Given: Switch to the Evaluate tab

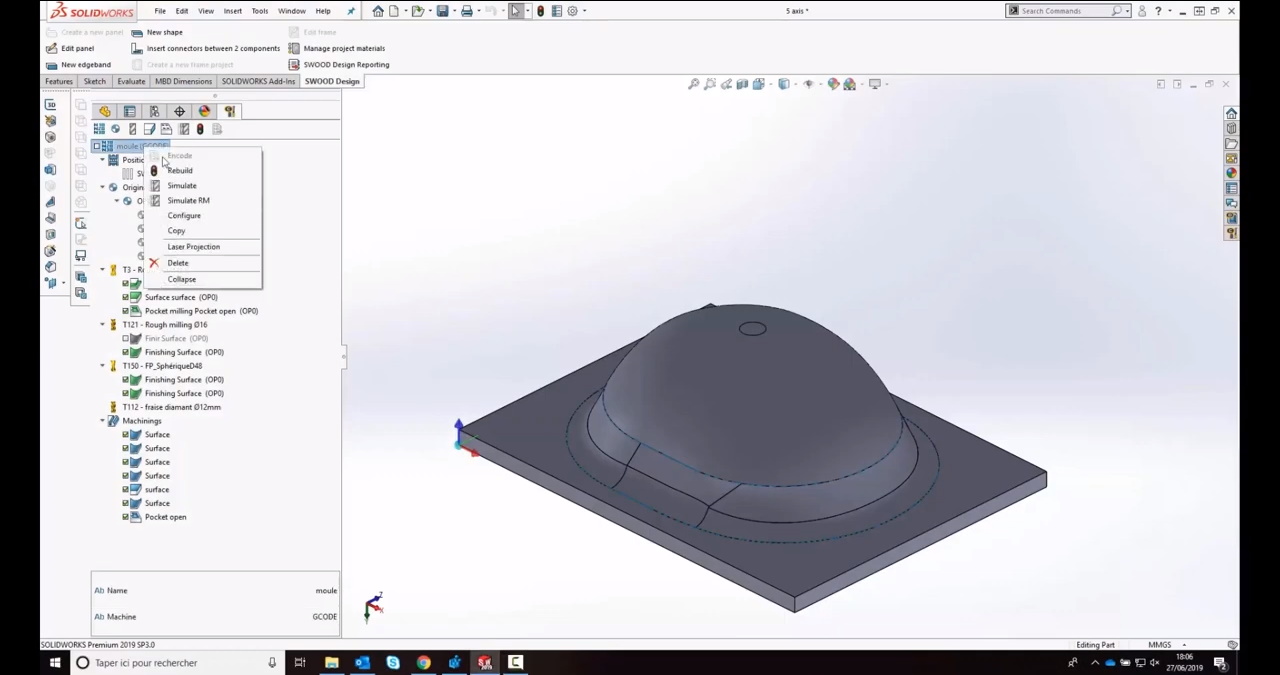Looking at the screenshot, I should point(131,81).
